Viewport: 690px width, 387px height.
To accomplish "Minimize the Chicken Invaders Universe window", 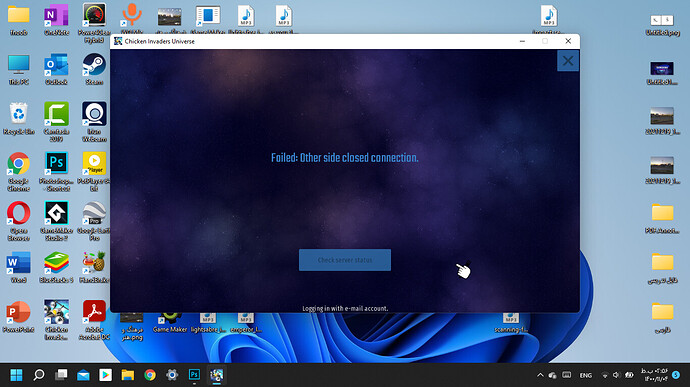I will tap(522, 41).
